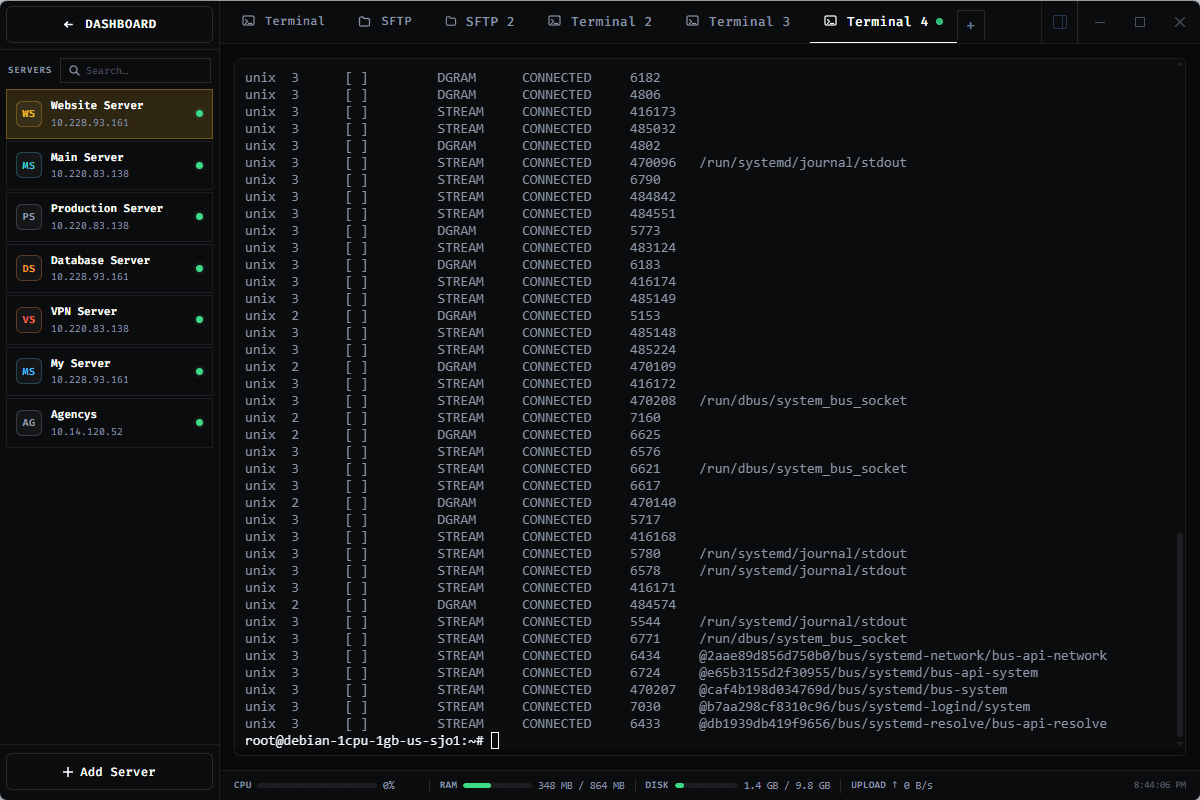This screenshot has width=1200, height=800.
Task: Click the My Server name label
Action: pos(81,363)
